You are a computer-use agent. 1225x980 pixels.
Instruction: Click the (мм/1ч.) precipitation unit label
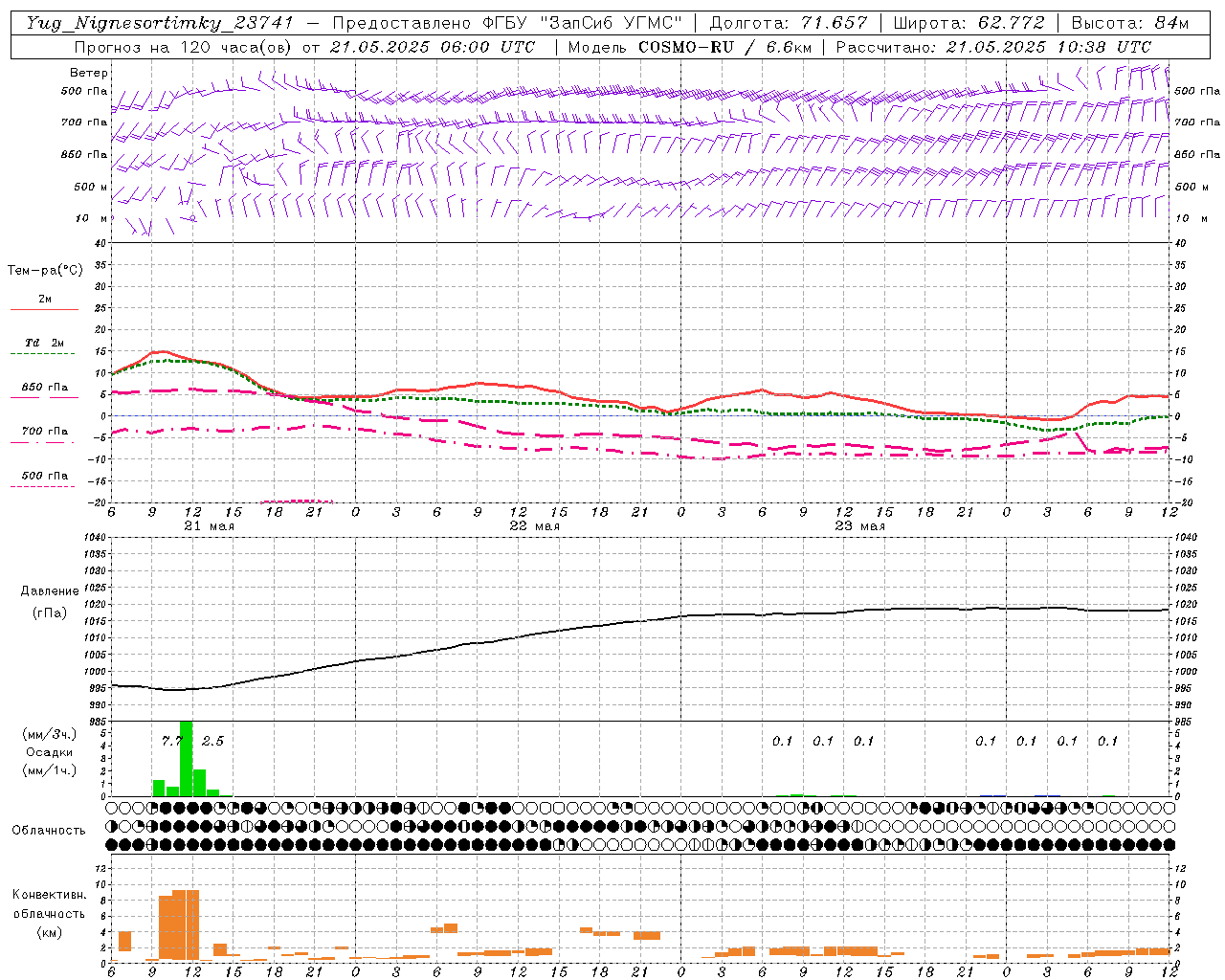pos(49,769)
